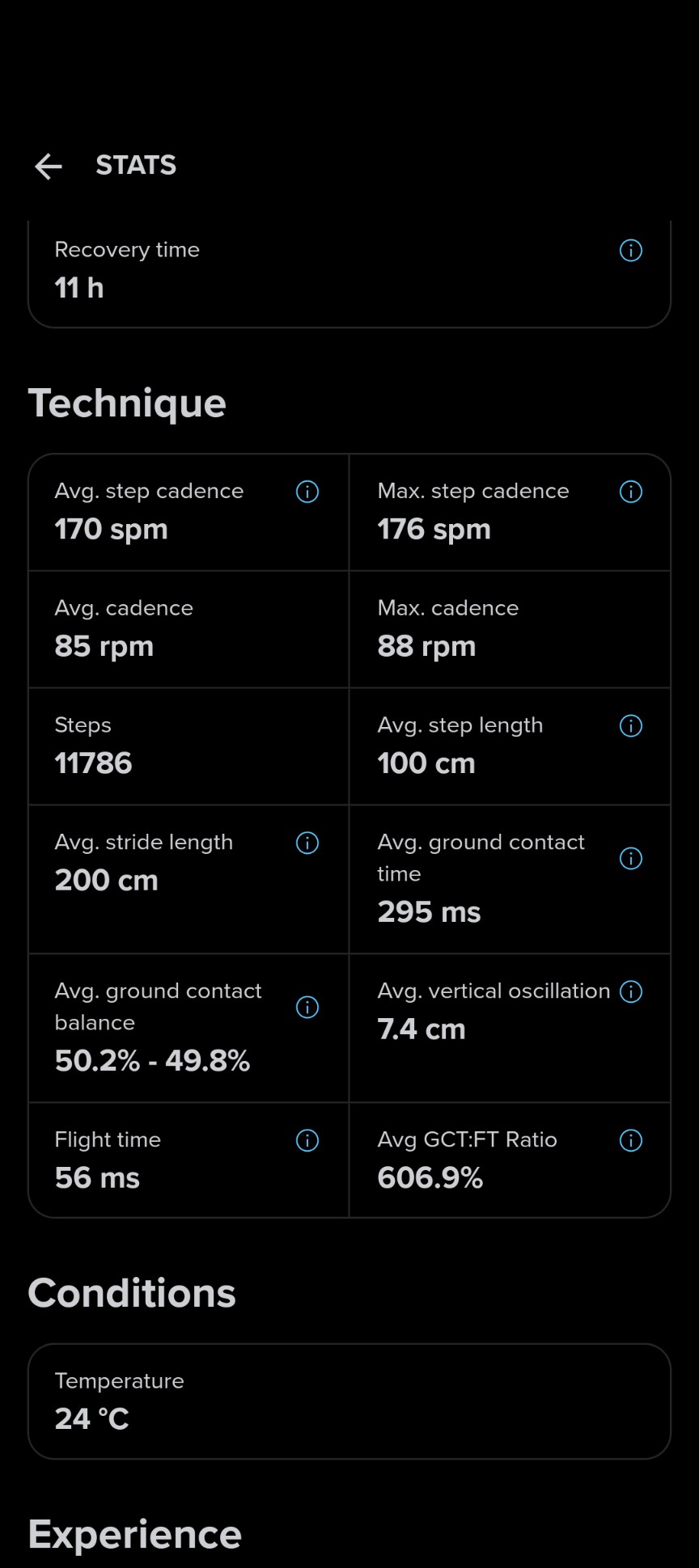Tap the Temperature 24 °C card
The image size is (699, 1568).
[x=349, y=1401]
